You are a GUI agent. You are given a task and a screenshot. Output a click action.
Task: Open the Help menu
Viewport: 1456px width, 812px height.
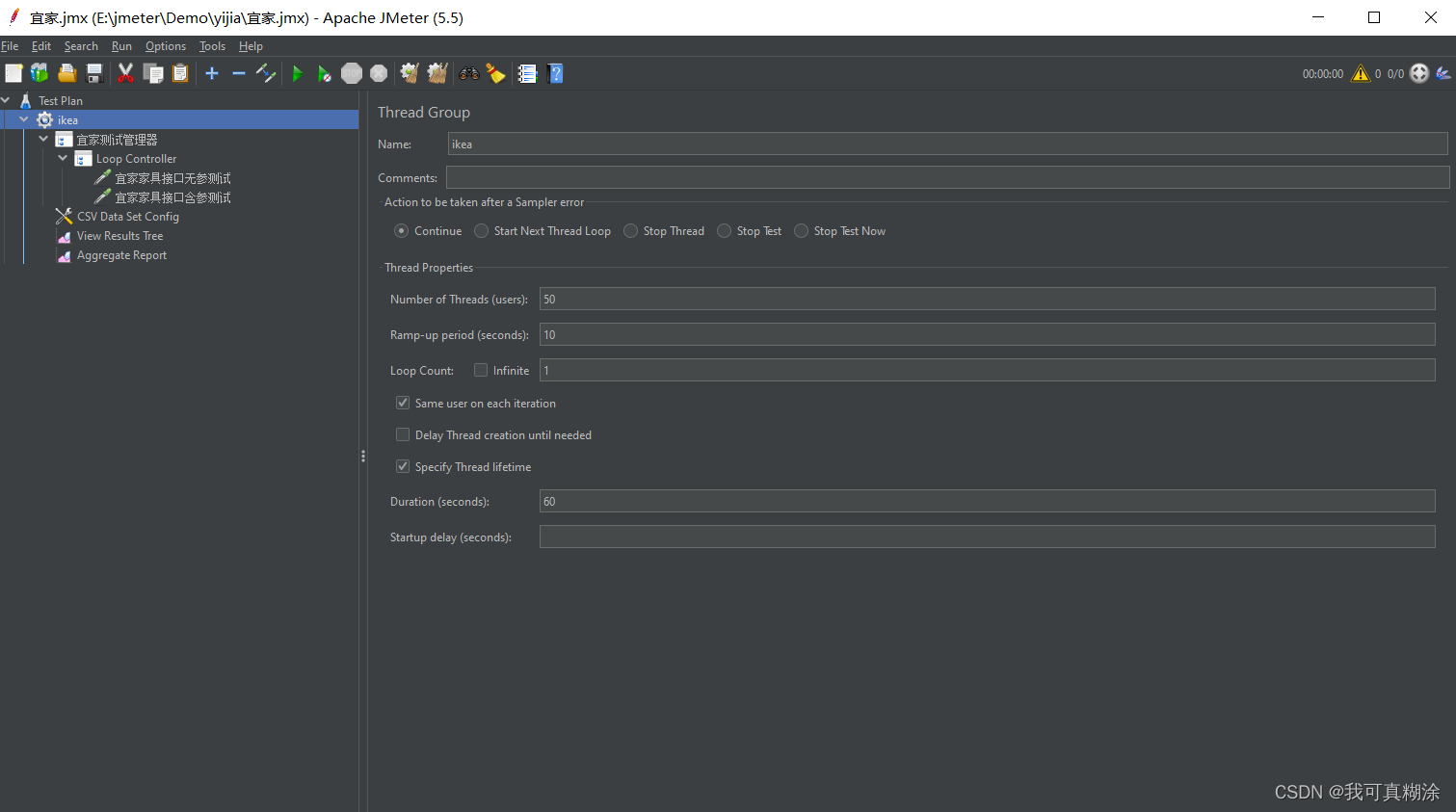coord(251,46)
